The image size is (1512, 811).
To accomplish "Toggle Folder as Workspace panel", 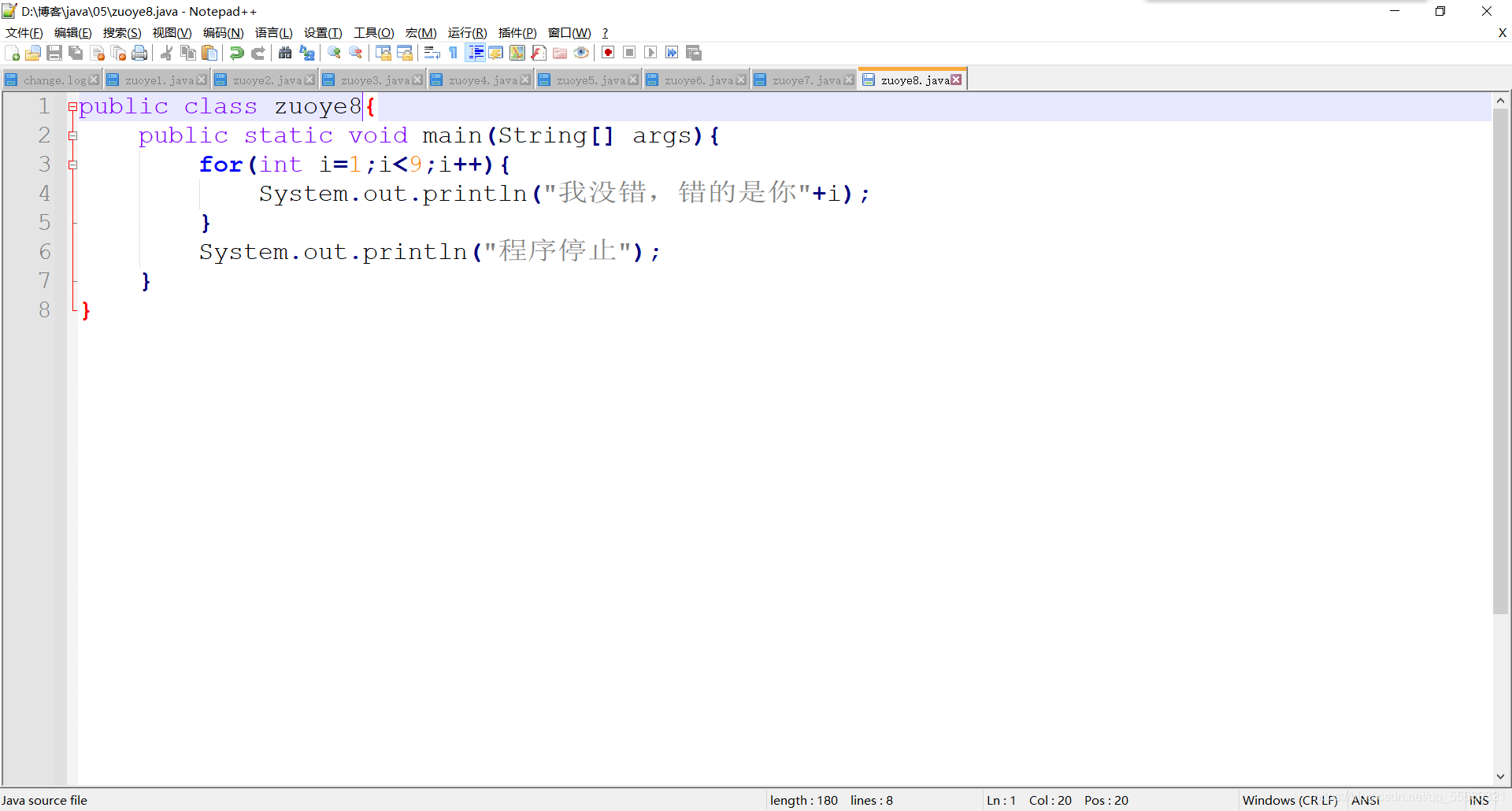I will point(560,53).
